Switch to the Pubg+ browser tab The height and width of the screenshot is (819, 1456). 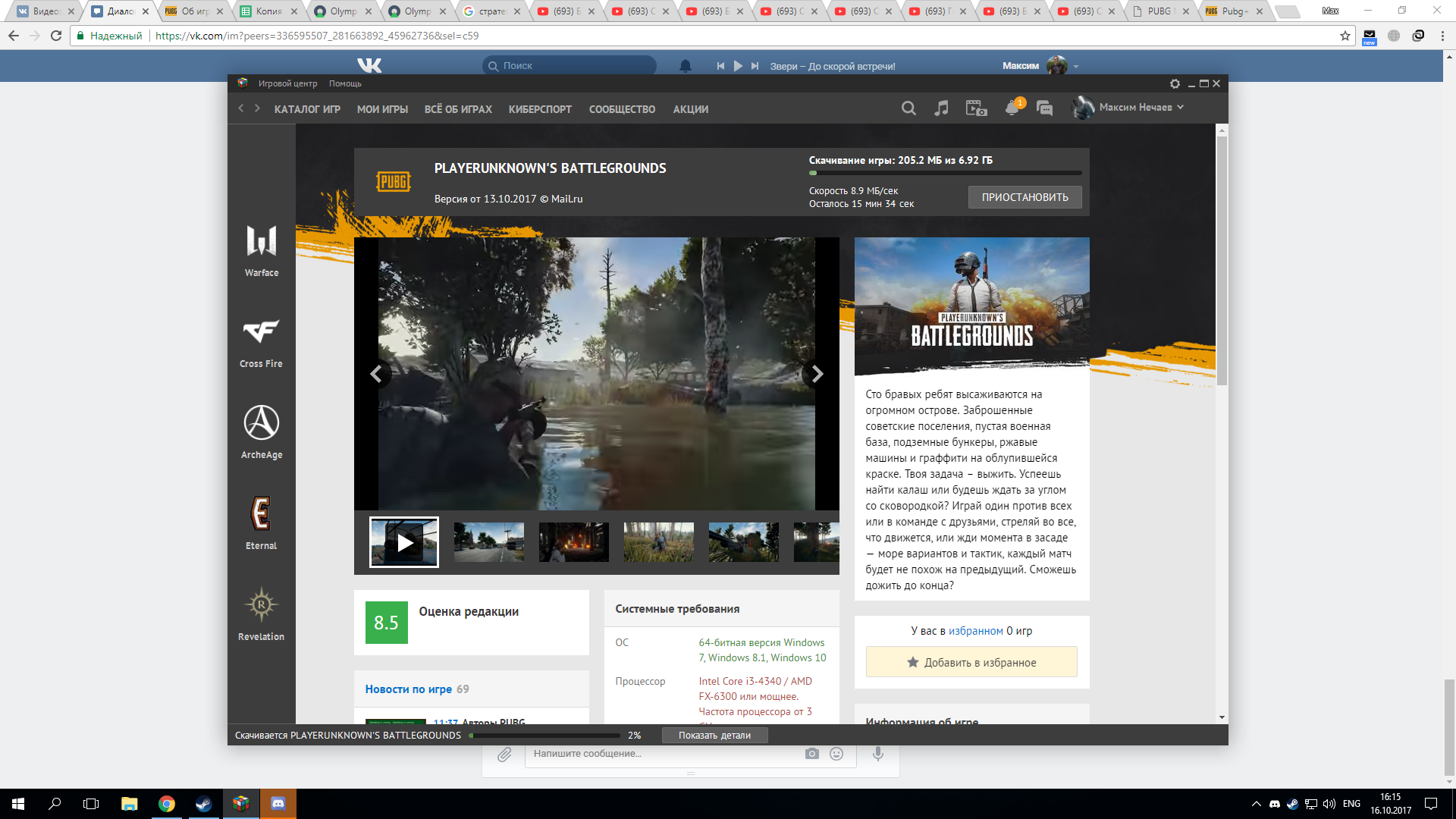pos(1235,11)
